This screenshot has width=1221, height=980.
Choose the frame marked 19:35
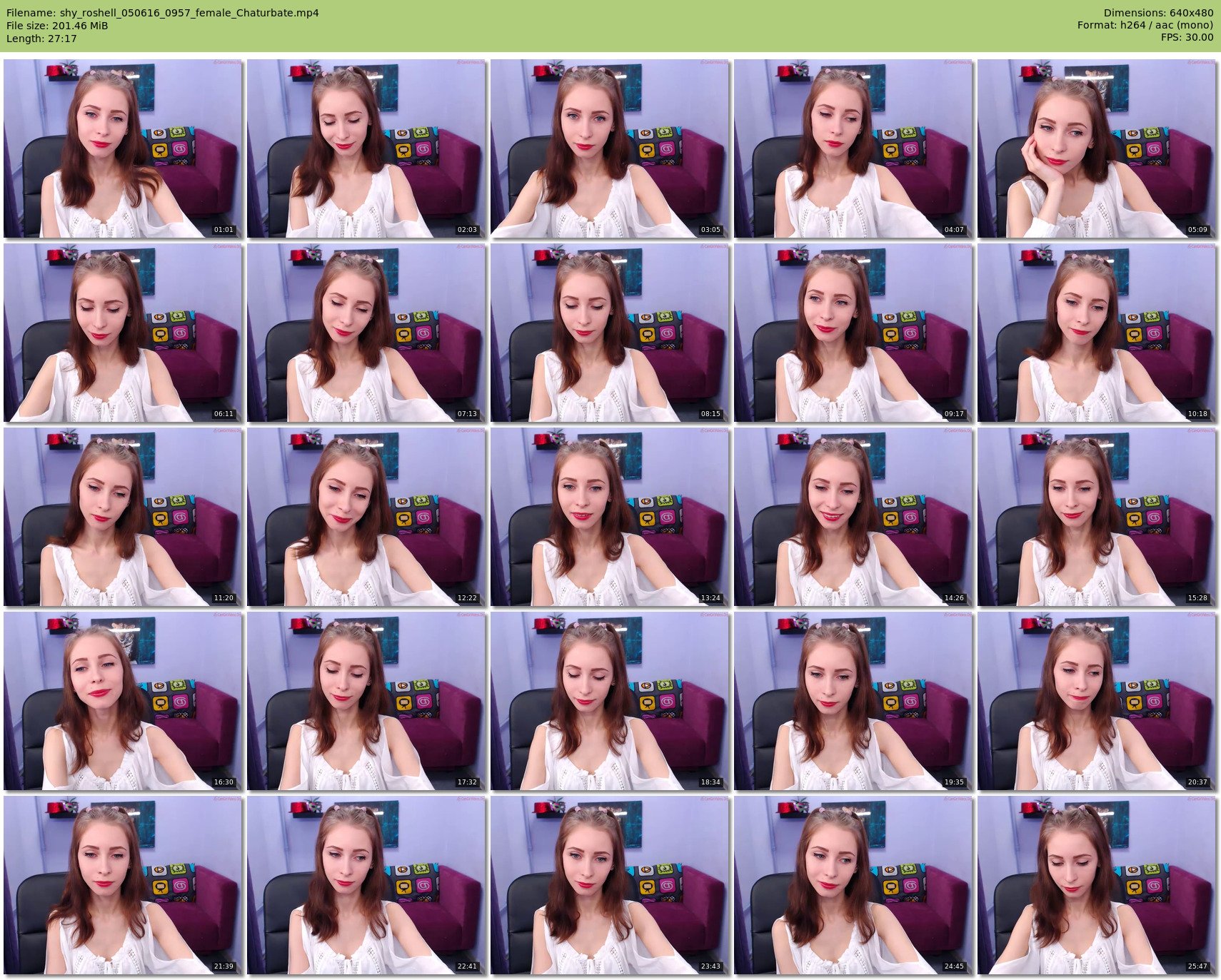(x=853, y=701)
